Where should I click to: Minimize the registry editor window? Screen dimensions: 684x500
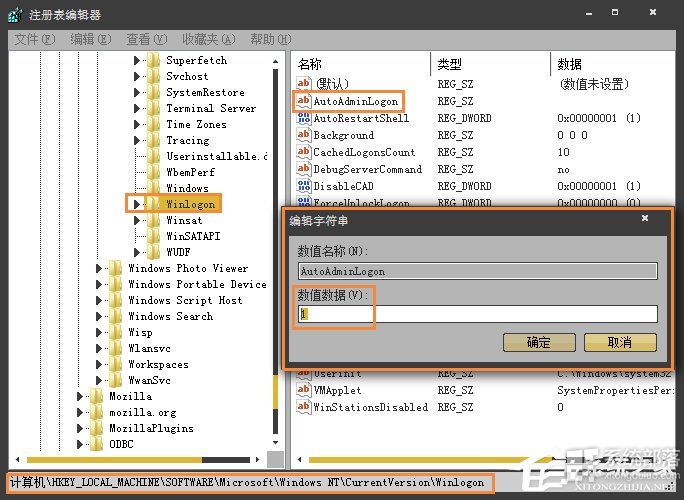(589, 13)
